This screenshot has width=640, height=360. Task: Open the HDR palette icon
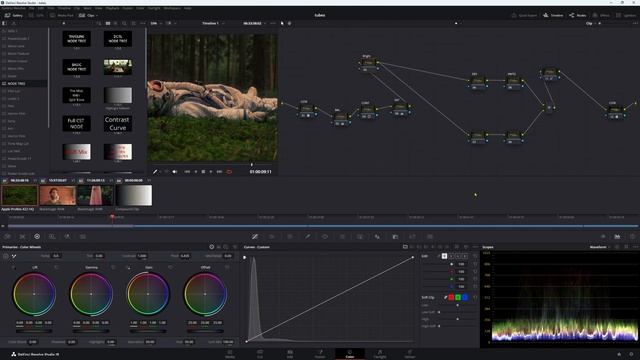(x=52, y=236)
